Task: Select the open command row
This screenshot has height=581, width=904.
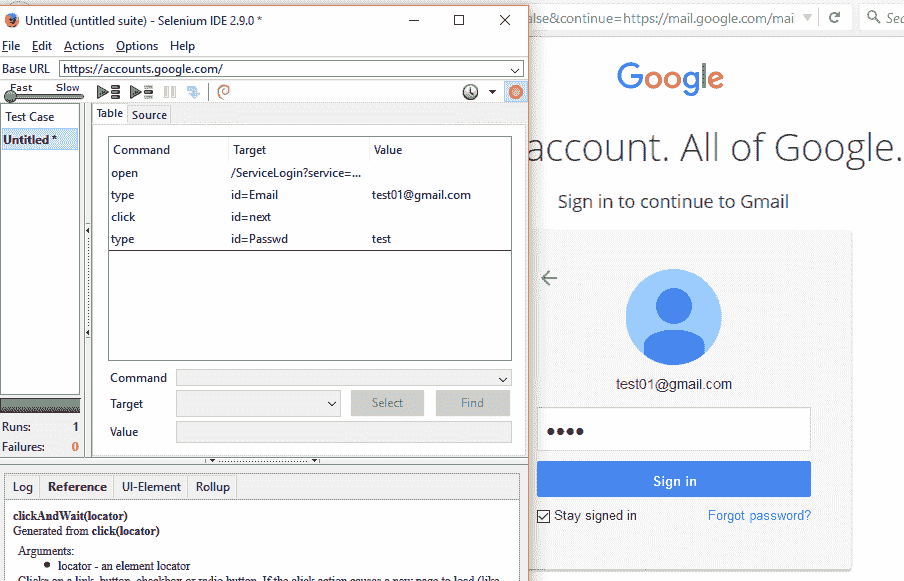Action: [x=310, y=173]
